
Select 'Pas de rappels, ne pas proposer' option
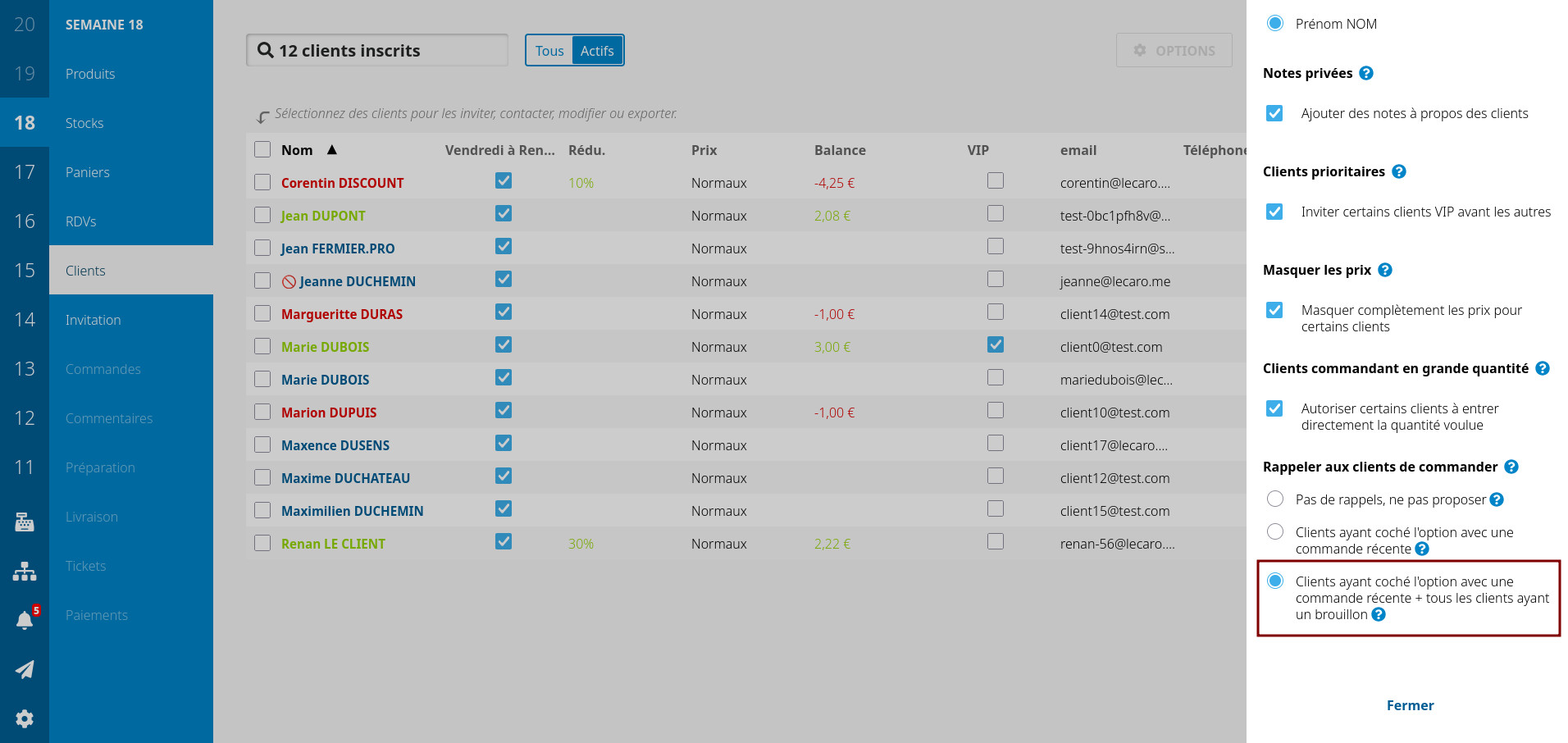pos(1275,499)
